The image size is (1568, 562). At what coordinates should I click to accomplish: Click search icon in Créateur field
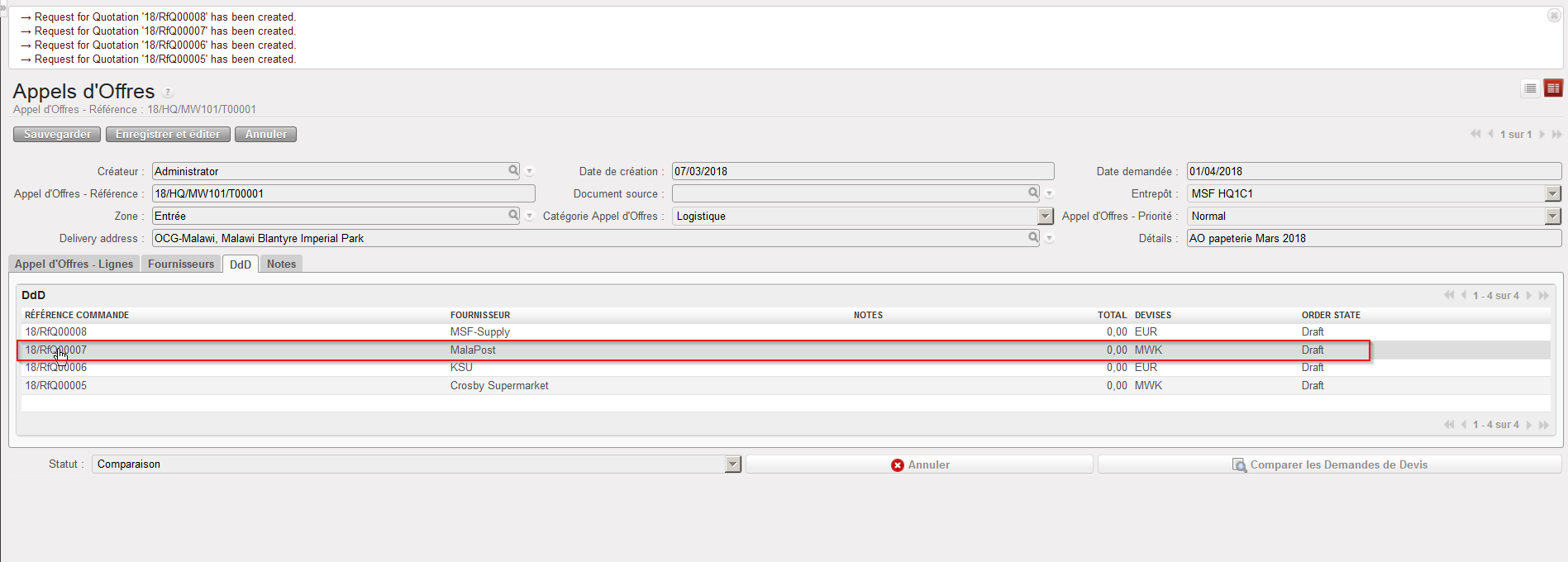[x=513, y=170]
